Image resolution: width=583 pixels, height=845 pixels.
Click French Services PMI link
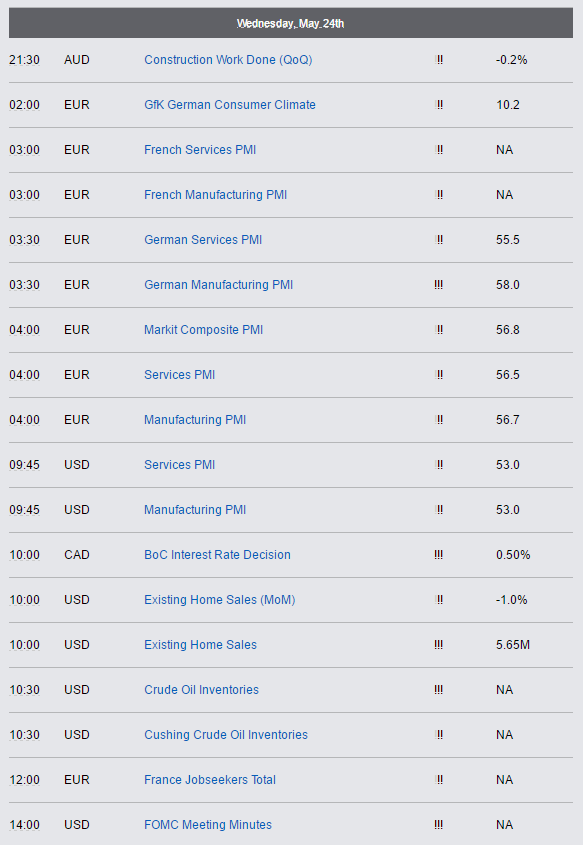coord(200,150)
